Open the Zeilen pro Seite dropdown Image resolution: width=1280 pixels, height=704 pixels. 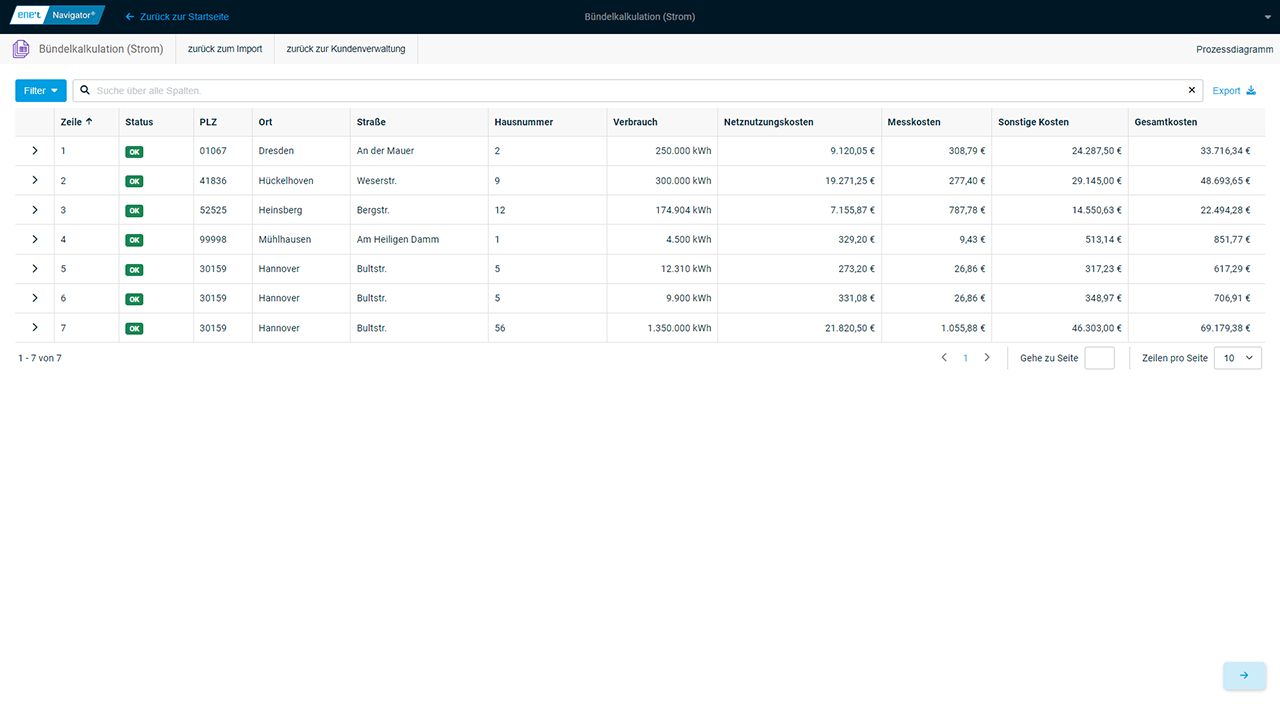click(1237, 358)
